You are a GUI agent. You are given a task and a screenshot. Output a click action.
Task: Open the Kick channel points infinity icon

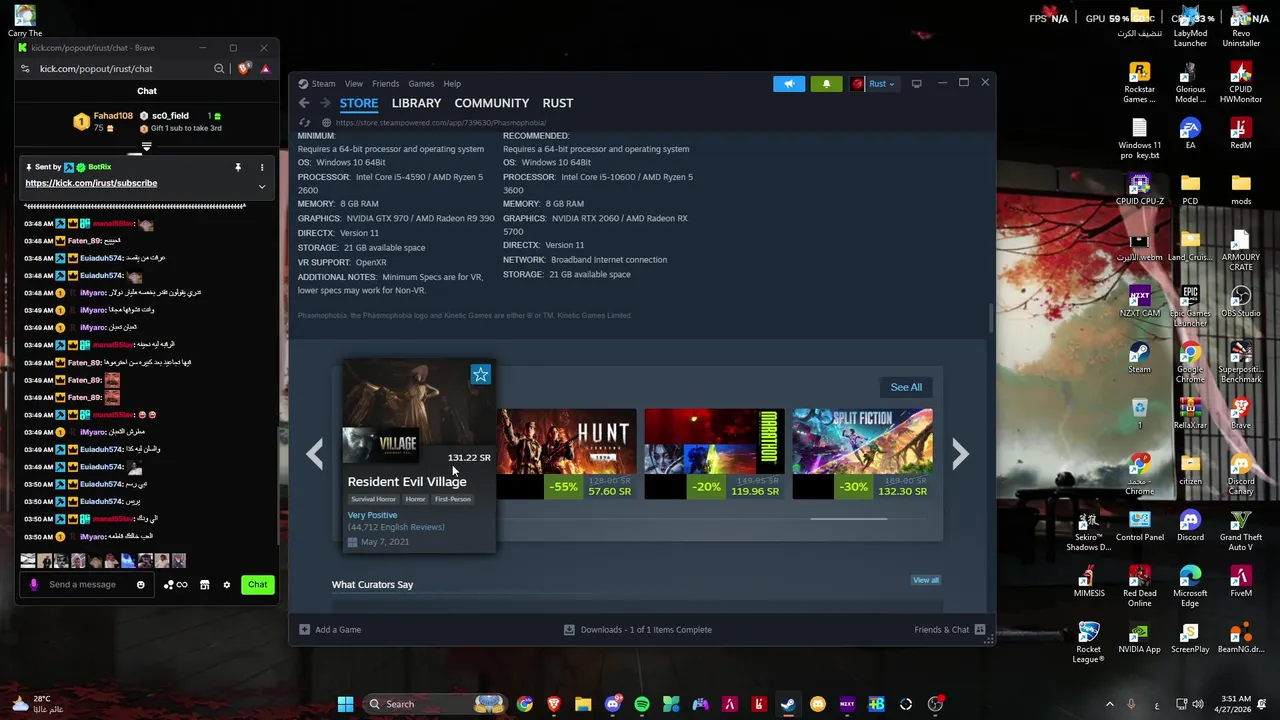pyautogui.click(x=175, y=585)
